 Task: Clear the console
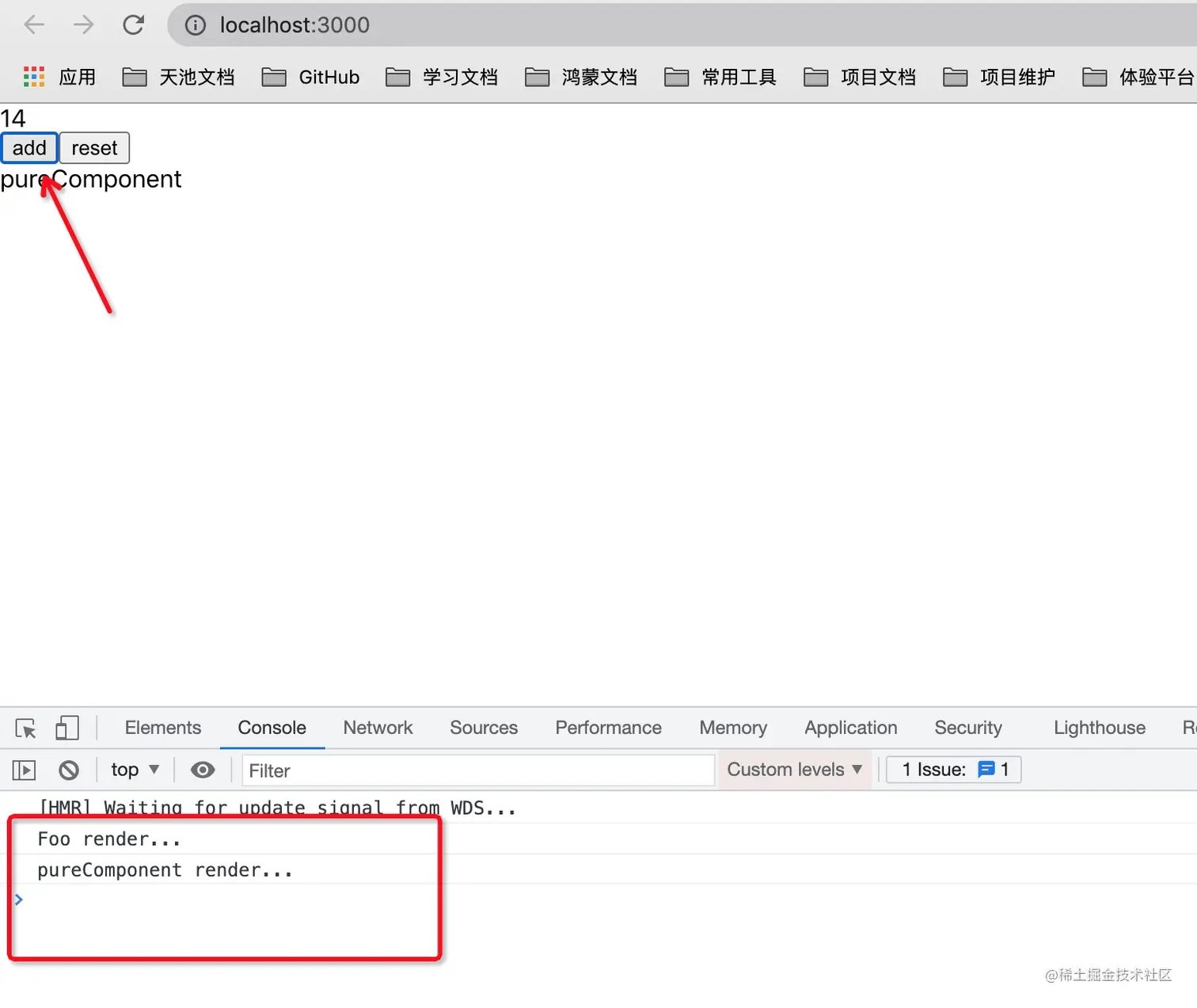tap(69, 770)
